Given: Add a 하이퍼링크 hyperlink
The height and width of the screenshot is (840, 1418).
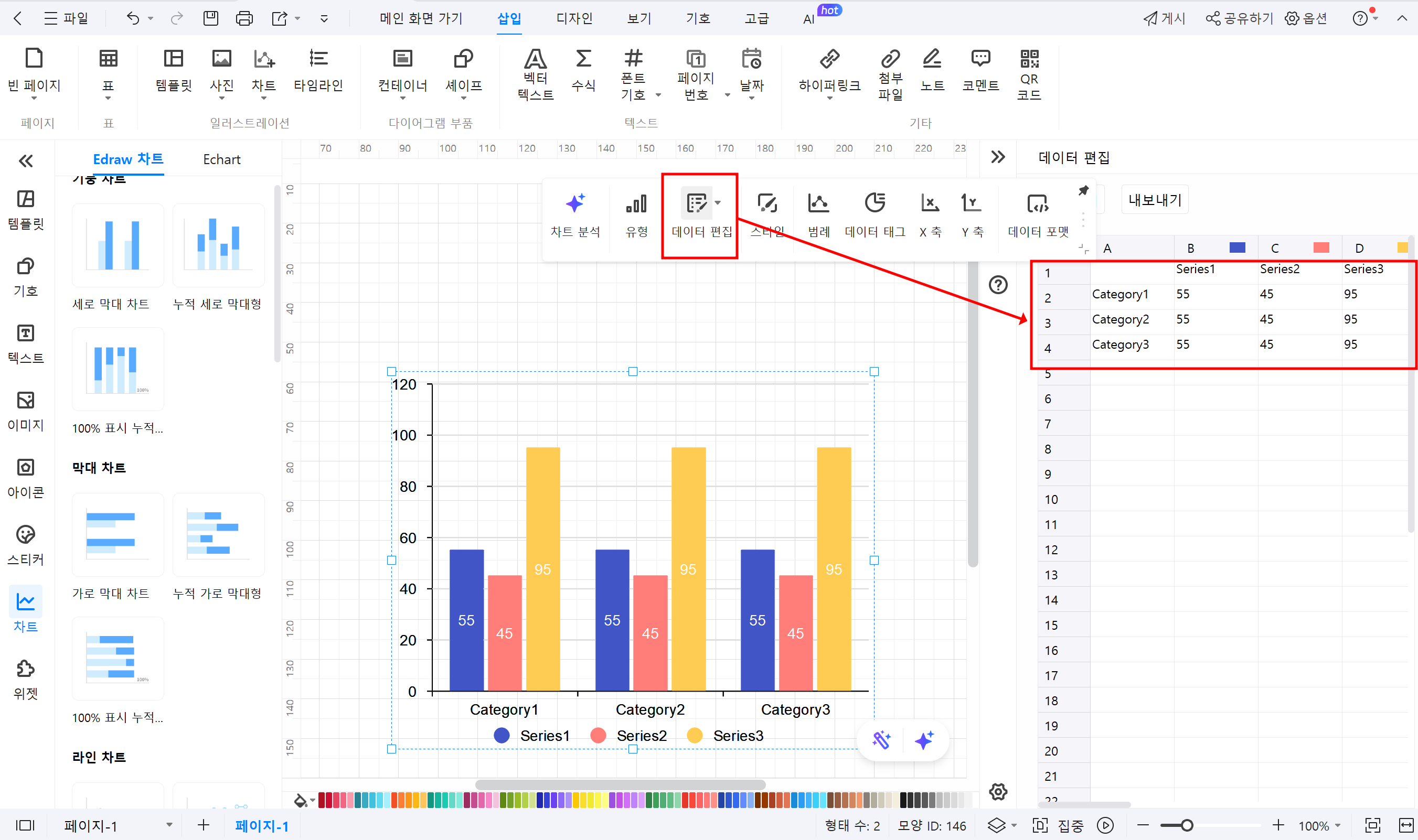Looking at the screenshot, I should pyautogui.click(x=829, y=73).
